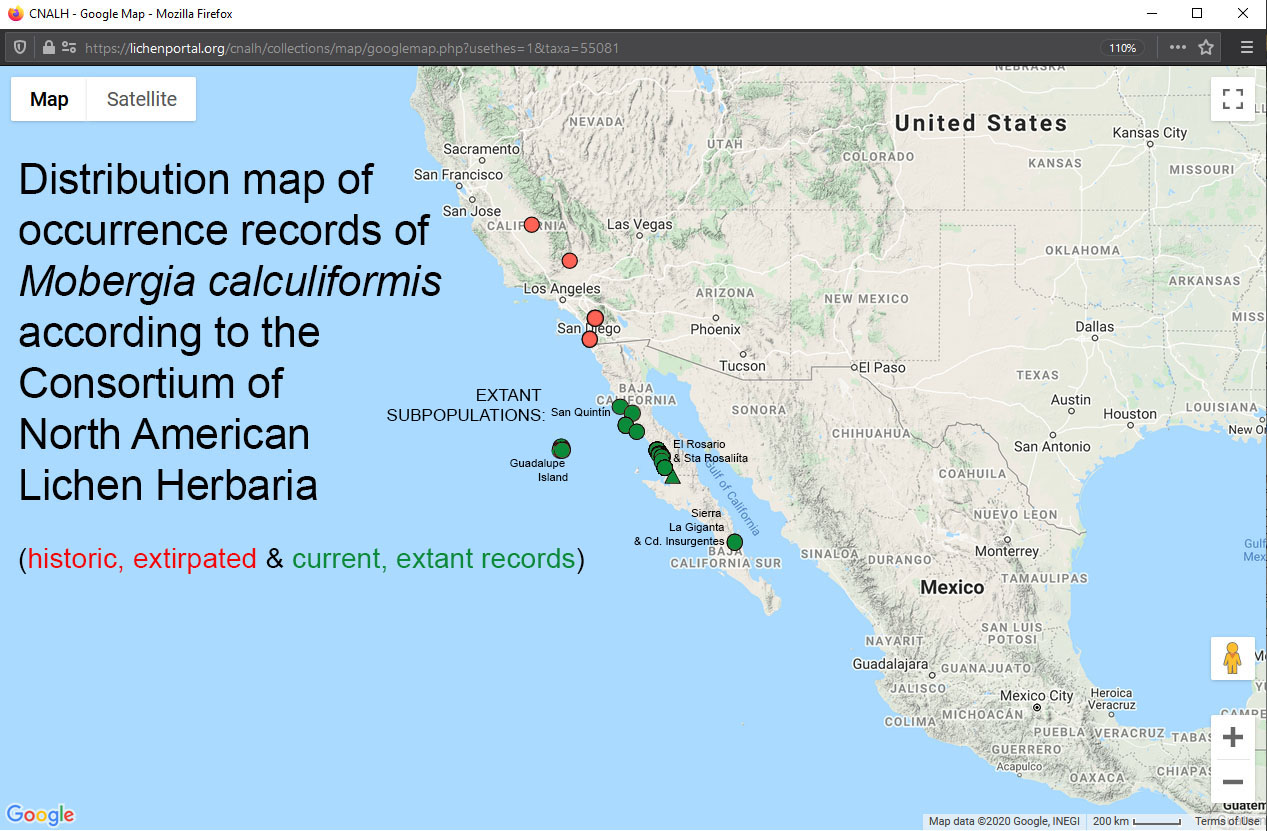This screenshot has width=1267, height=831.
Task: Open the page actions three-dot menu
Action: point(1178,47)
